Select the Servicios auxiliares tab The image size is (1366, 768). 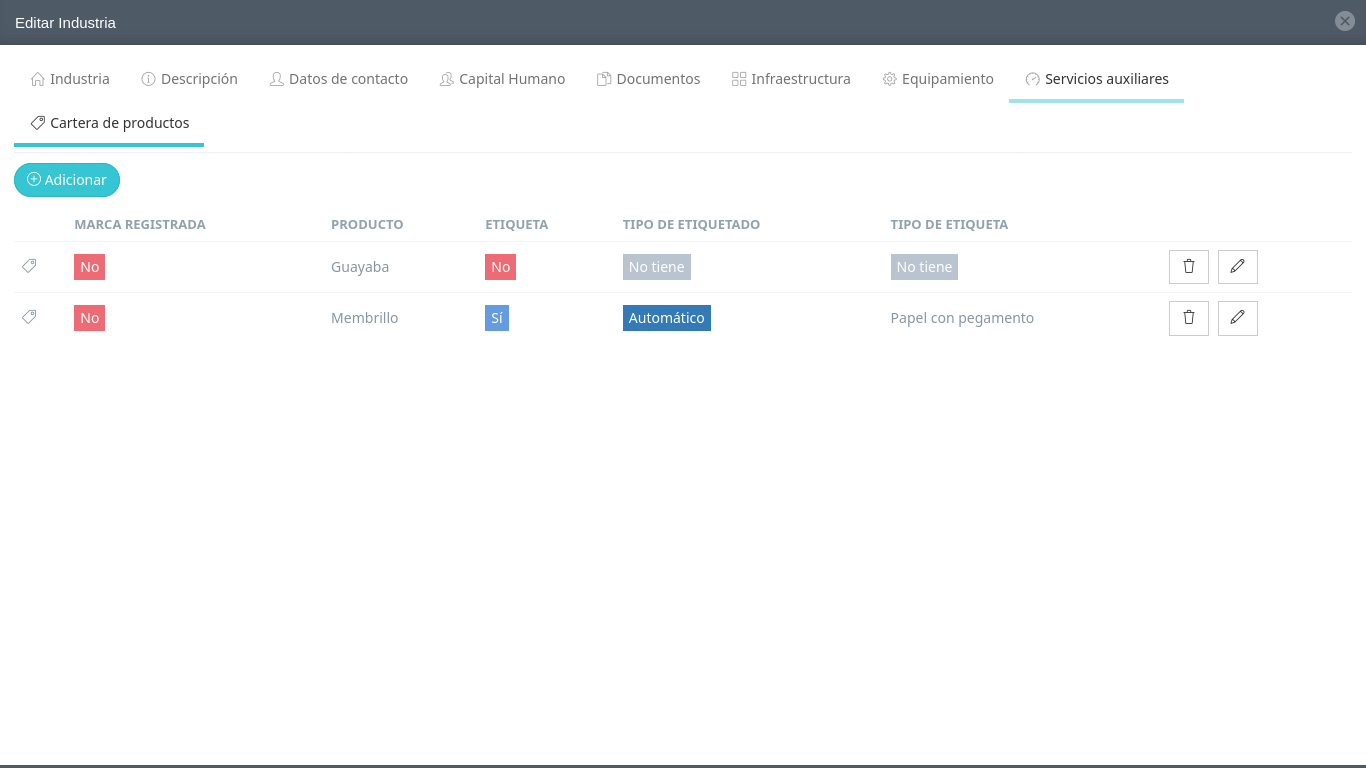[x=1096, y=79]
